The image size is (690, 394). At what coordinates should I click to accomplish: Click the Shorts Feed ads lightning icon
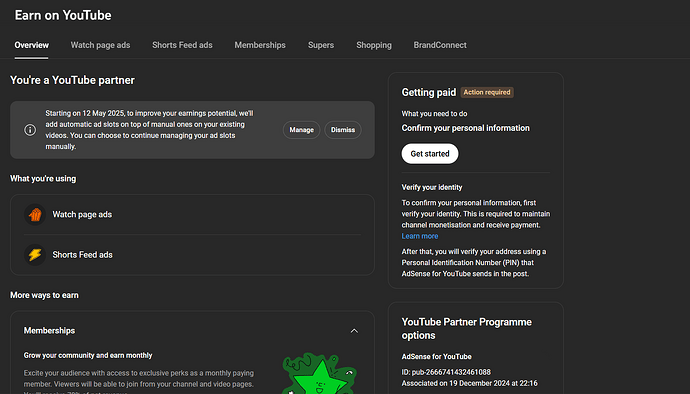pyautogui.click(x=35, y=255)
